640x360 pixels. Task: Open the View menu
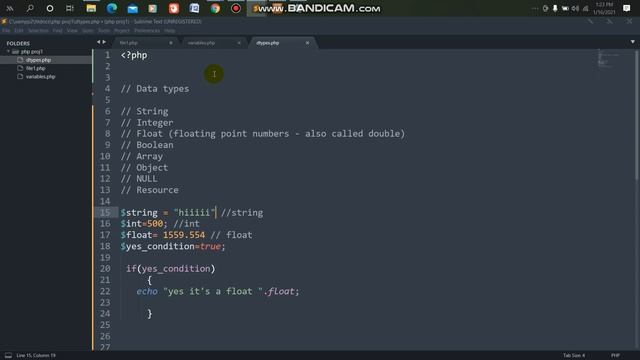[72, 31]
